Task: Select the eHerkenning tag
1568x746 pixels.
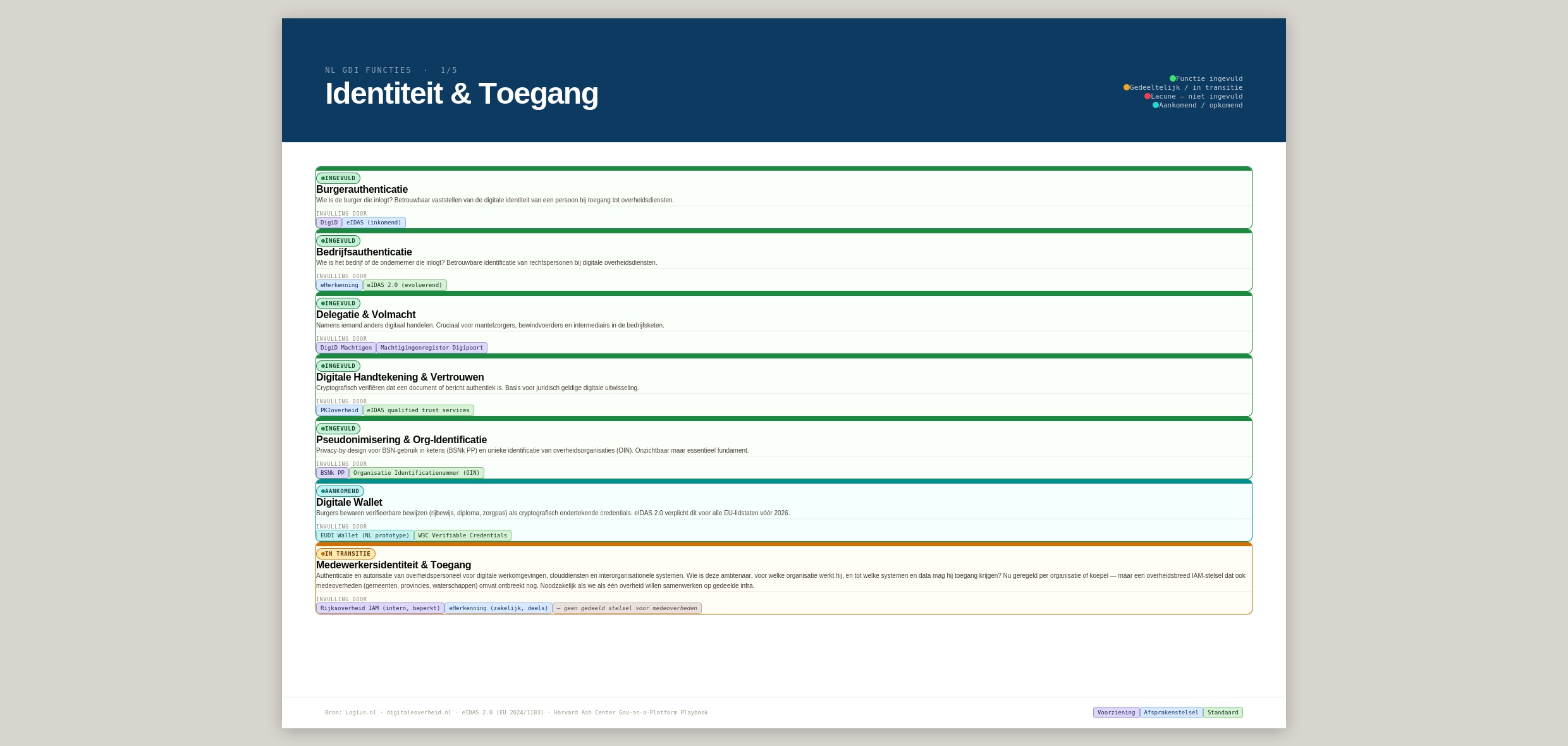Action: [339, 285]
